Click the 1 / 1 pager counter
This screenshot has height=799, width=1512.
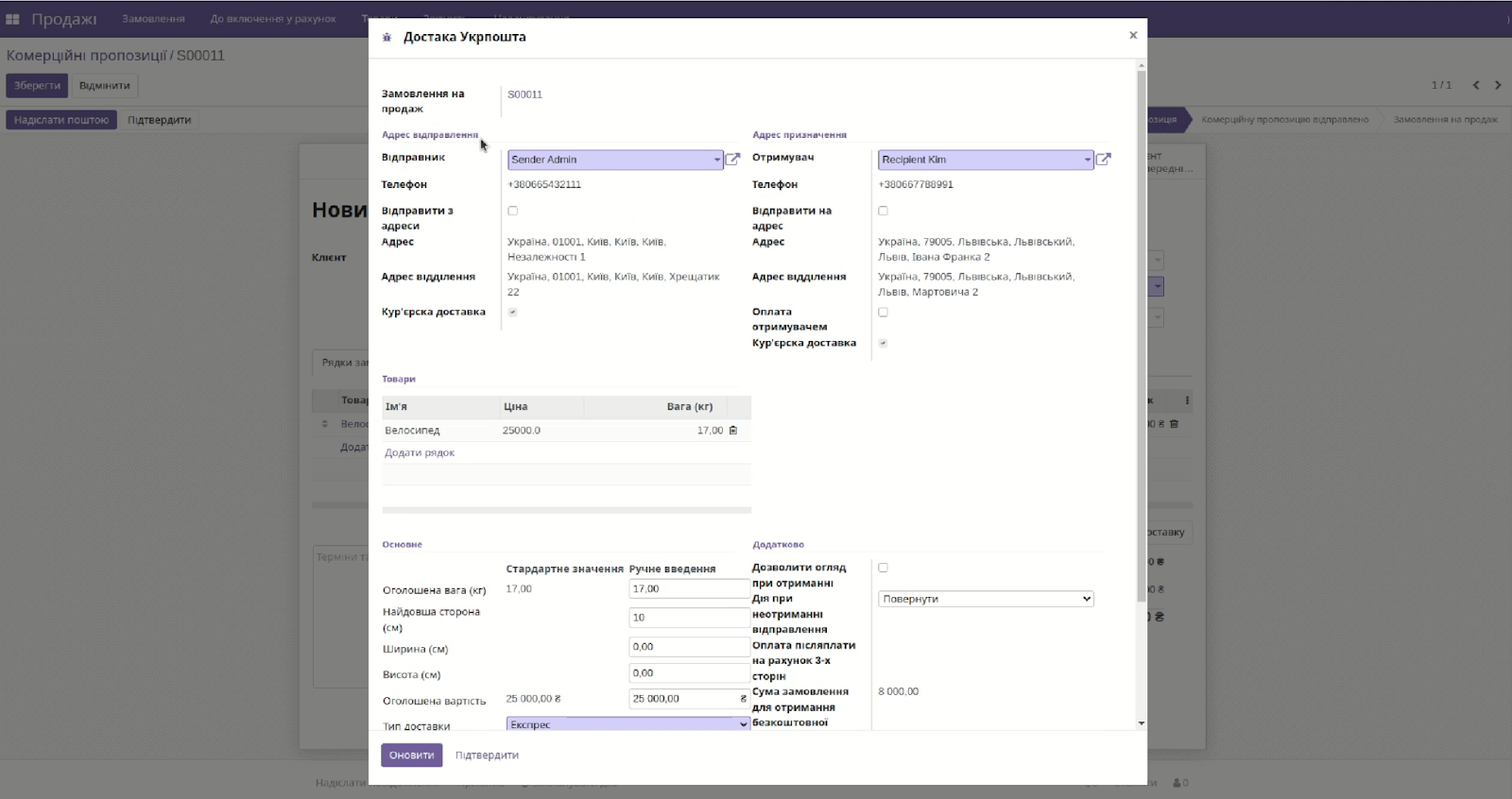1441,85
